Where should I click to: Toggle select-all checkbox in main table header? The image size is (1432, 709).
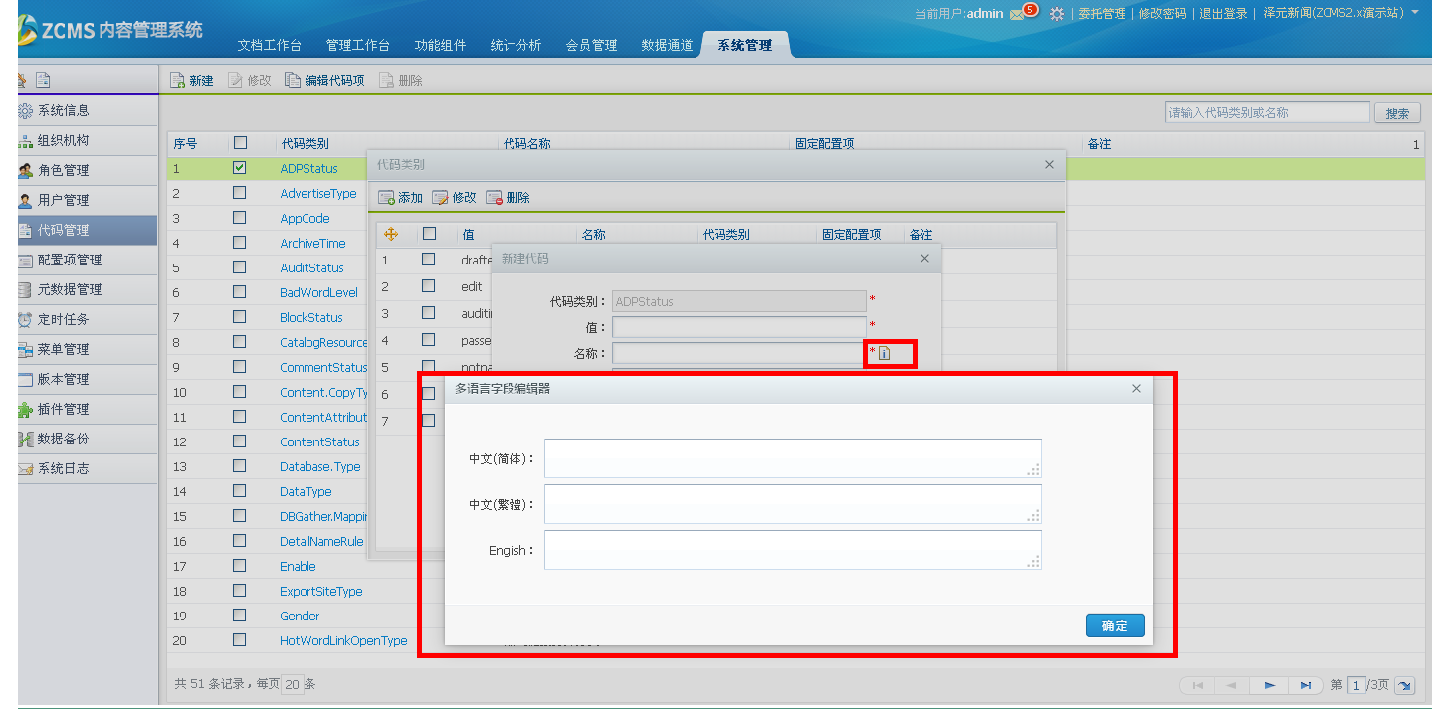click(240, 143)
